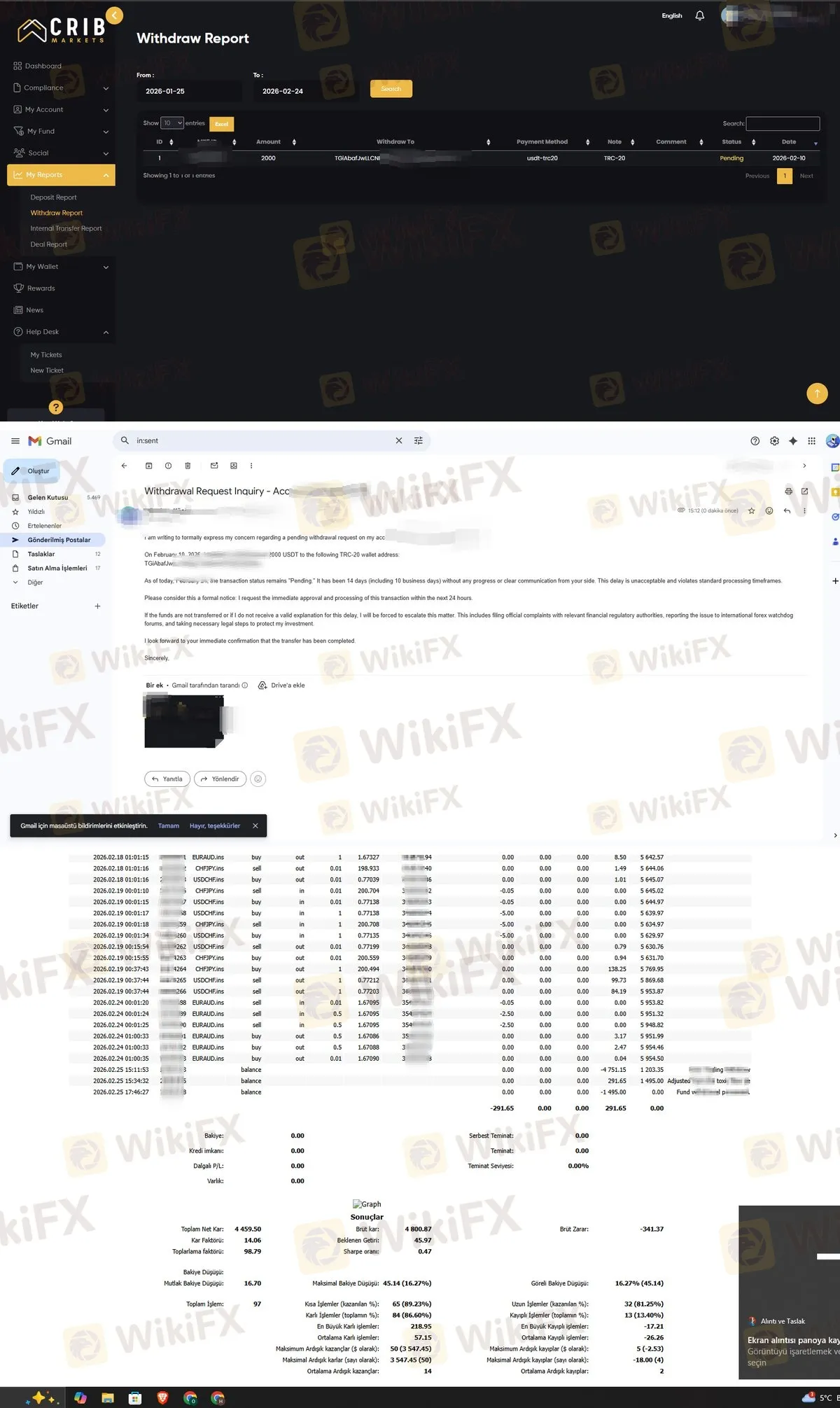The height and width of the screenshot is (1408, 840).
Task: Open File Explorer from the taskbar
Action: 108,1398
